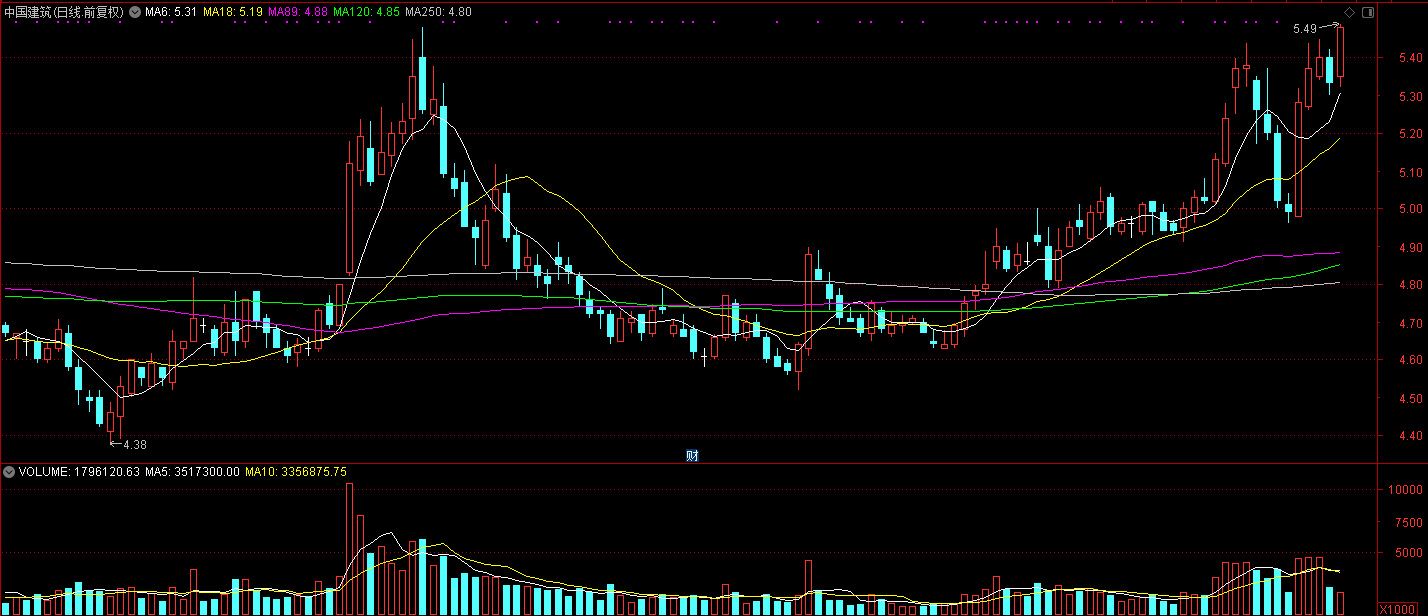Click the 4.40 price axis label
Screen dimensions: 1428x616
(1410, 436)
